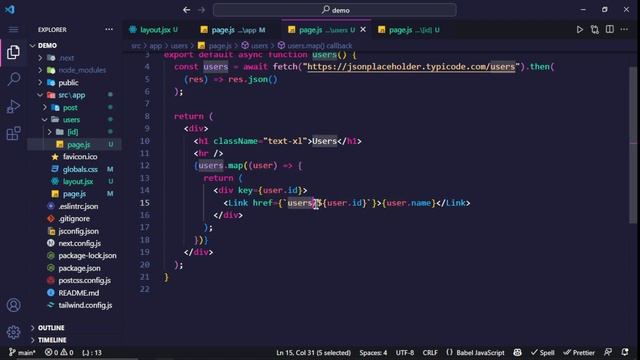Change line ending via CRLF
Screen dimensions: 640x360
[x=430, y=352]
